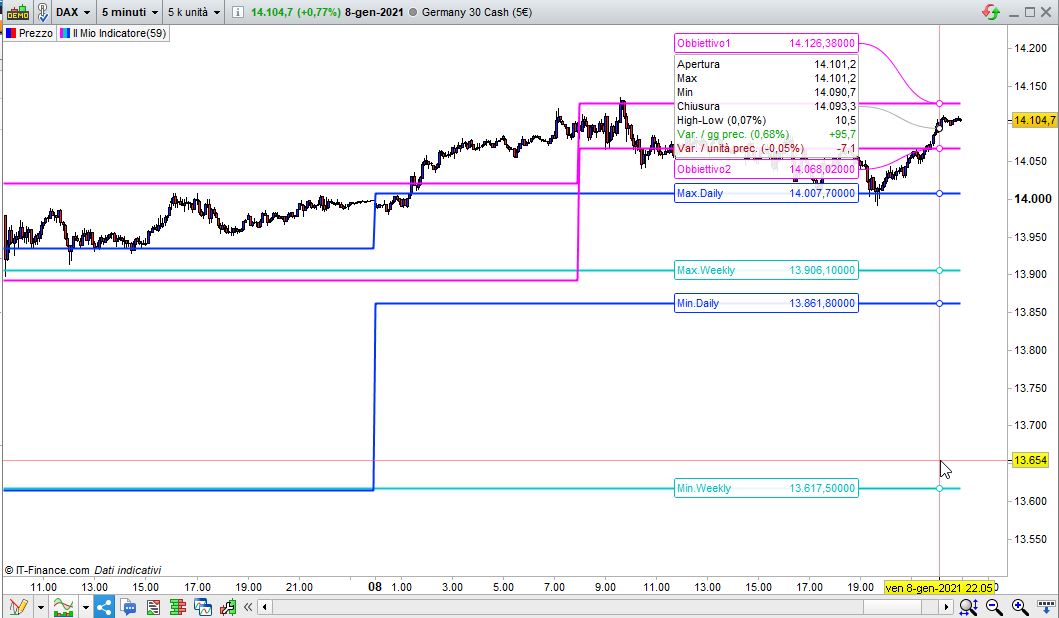Screen dimensions: 1059x618
Task: Click the blue share icon
Action: tap(103, 607)
